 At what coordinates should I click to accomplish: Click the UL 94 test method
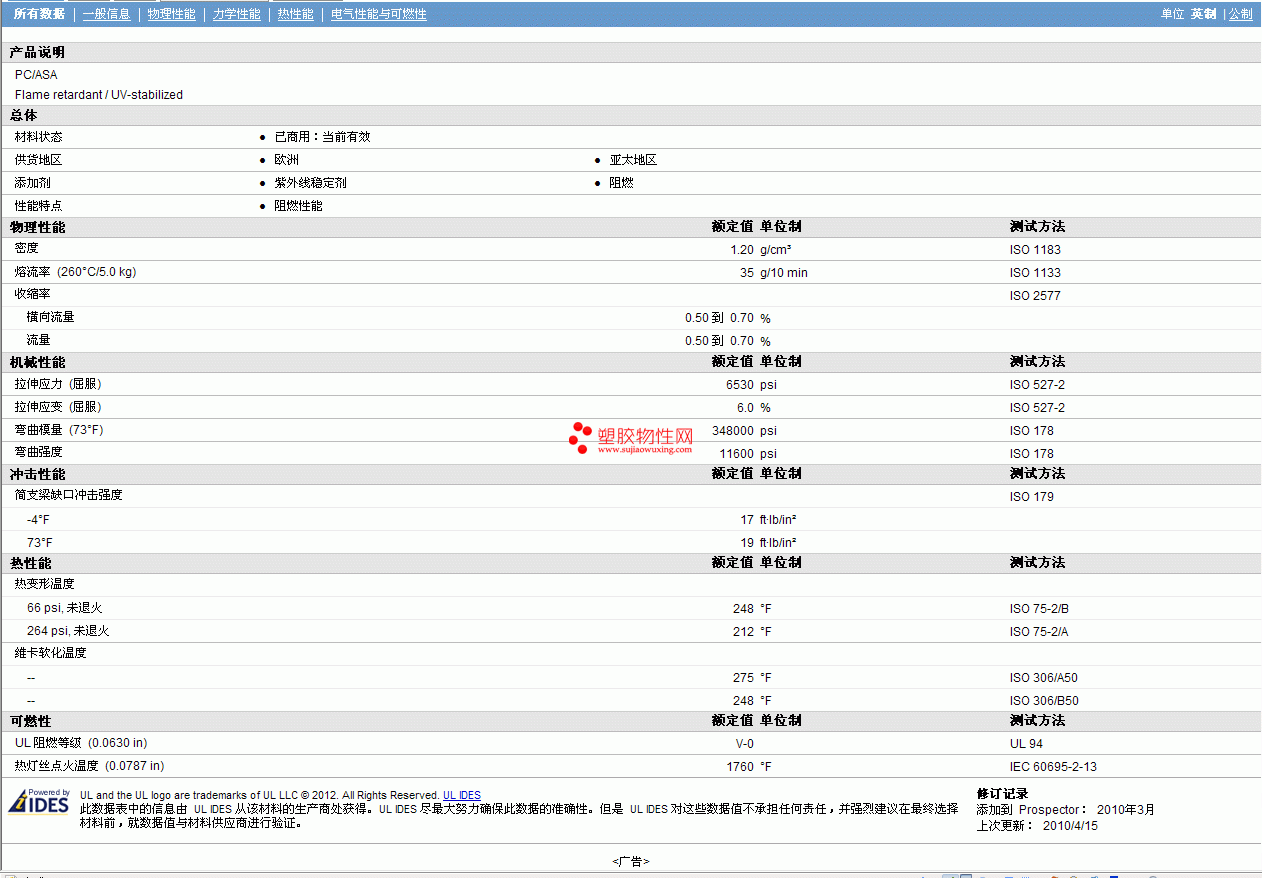pos(1026,744)
